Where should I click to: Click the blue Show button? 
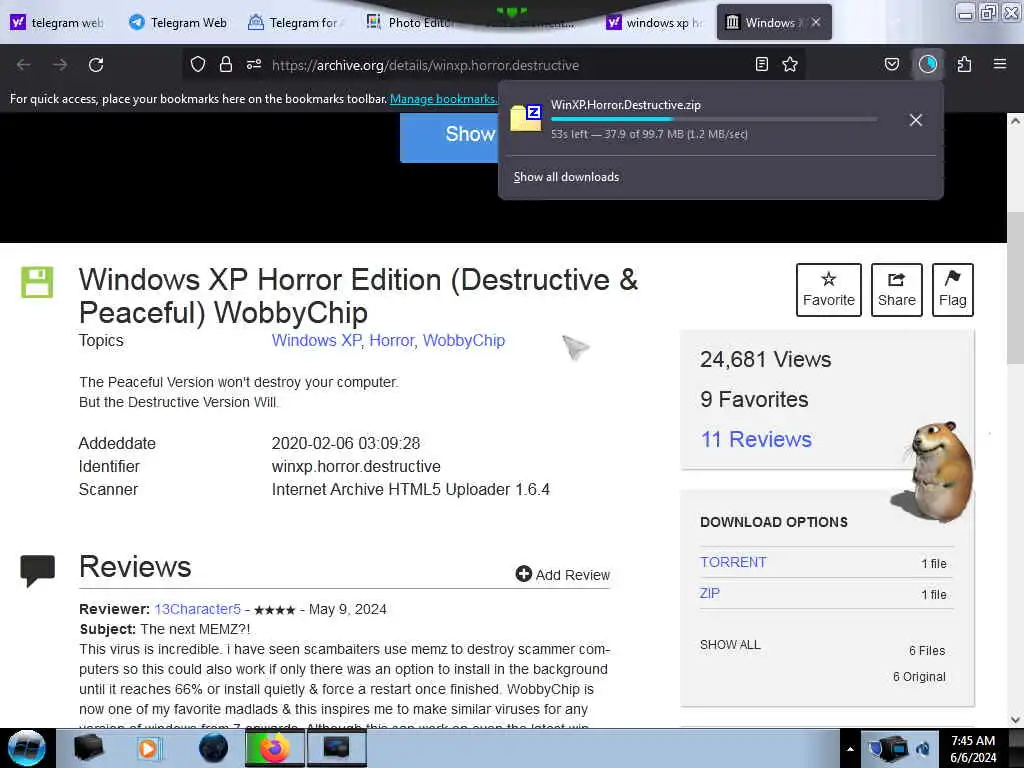click(449, 136)
